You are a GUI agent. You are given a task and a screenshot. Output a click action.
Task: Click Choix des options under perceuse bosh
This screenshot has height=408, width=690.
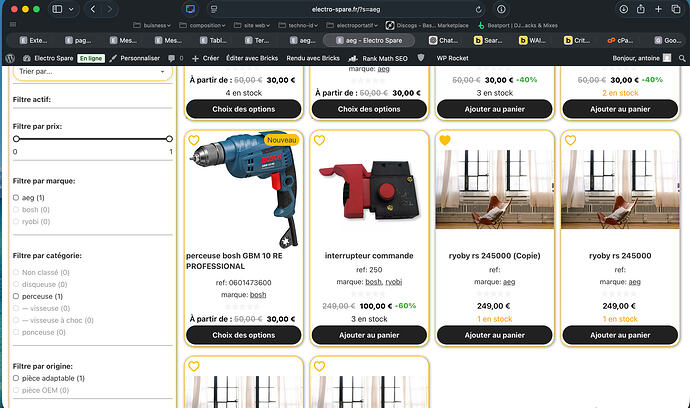243,335
